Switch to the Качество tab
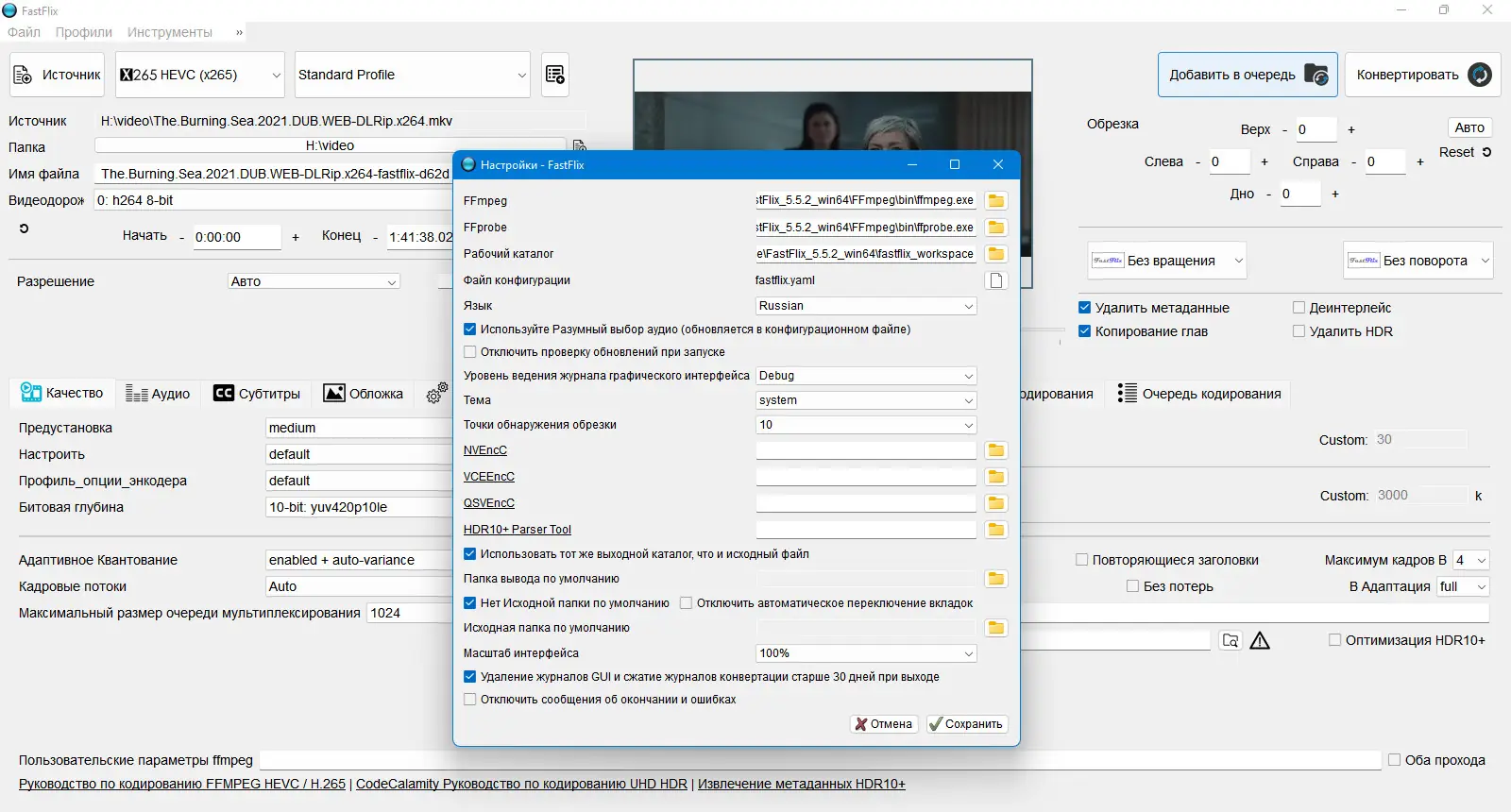 (x=61, y=393)
